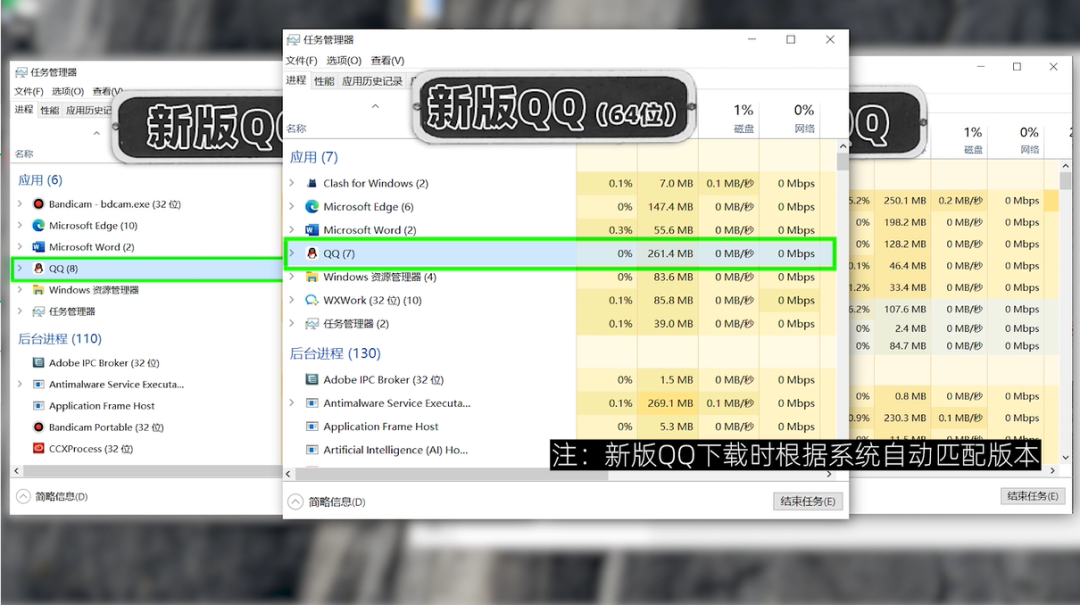Expand the Microsoft Word (2) group in center window
Viewport: 1080px width, 605px height.
tap(292, 230)
